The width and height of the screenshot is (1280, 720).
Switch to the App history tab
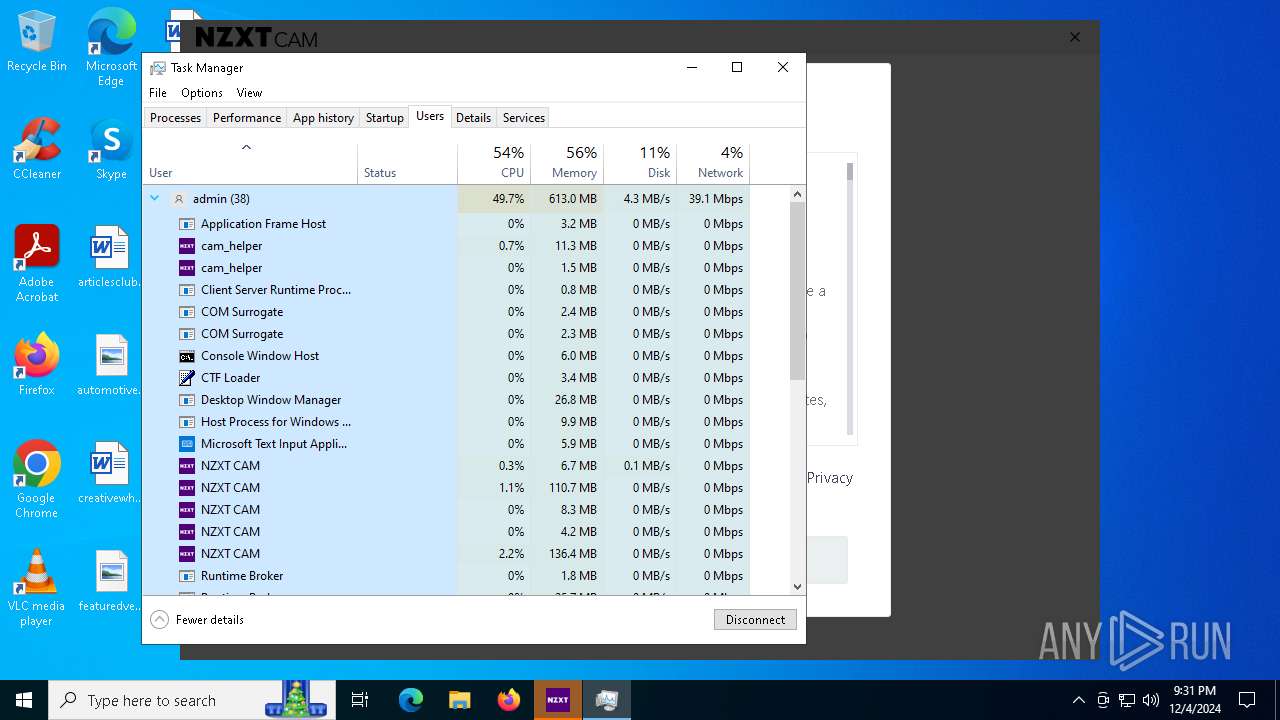point(323,118)
